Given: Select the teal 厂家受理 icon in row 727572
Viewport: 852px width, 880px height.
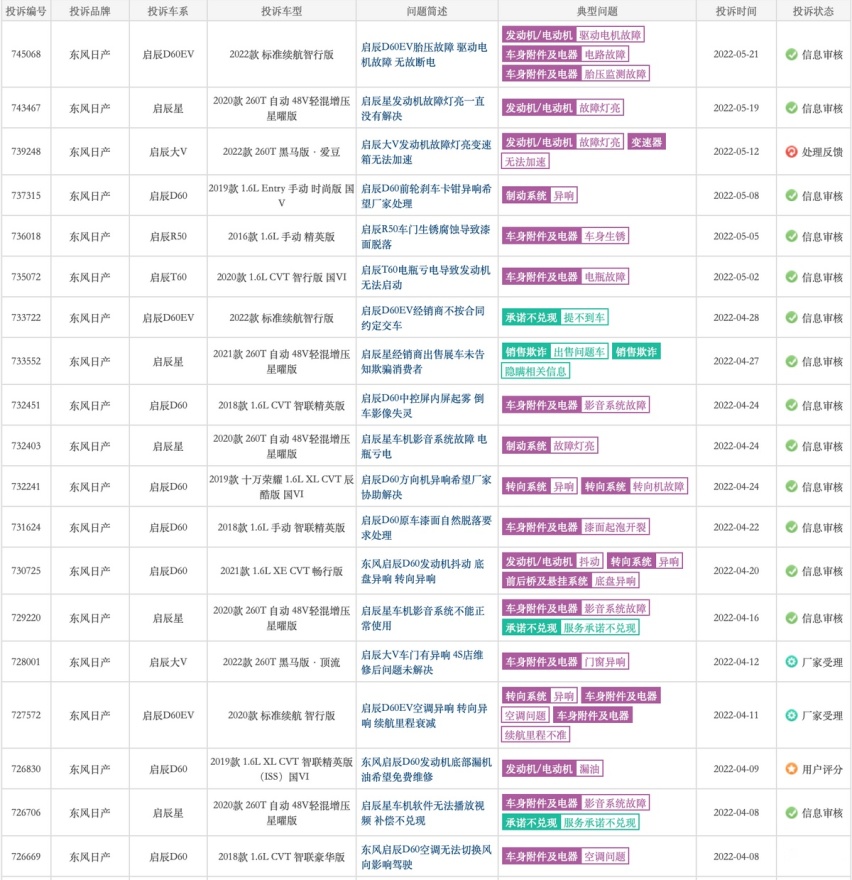Looking at the screenshot, I should (x=791, y=715).
